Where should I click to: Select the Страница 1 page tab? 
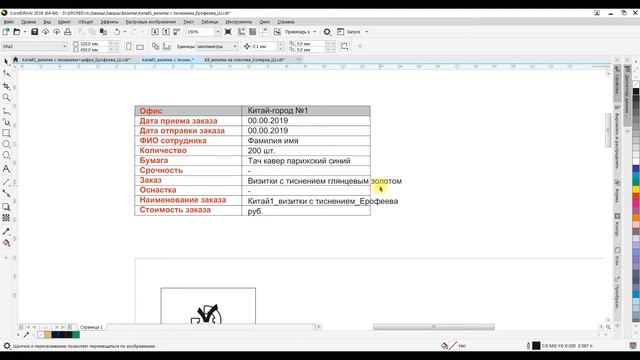(x=91, y=327)
